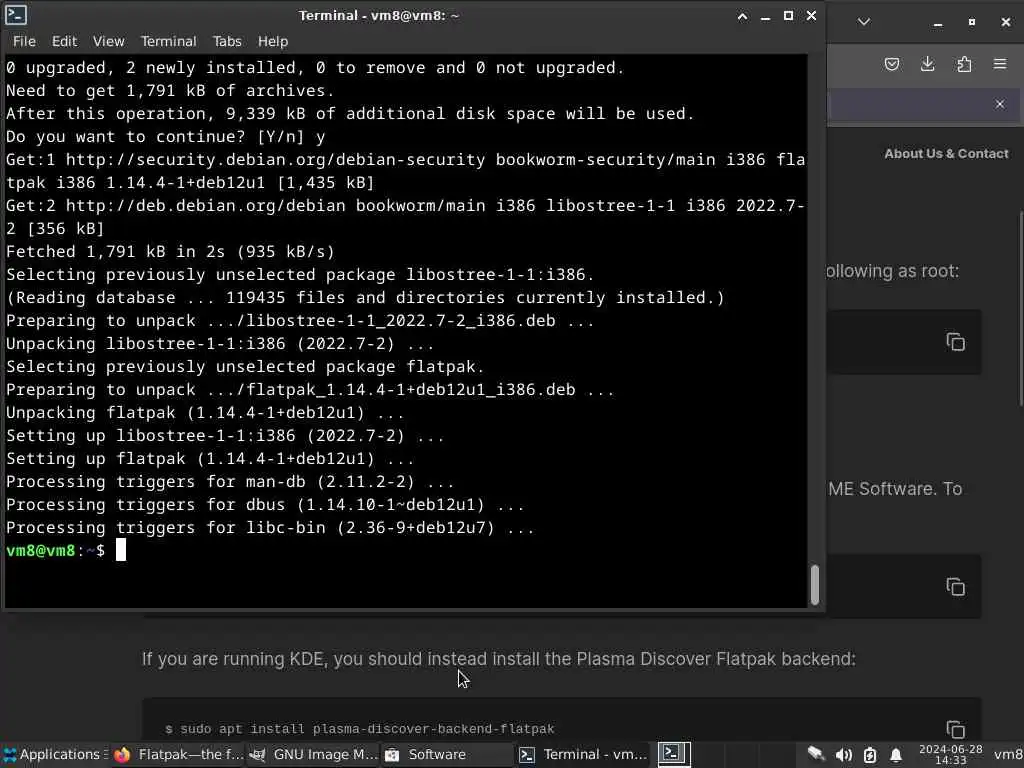This screenshot has width=1024, height=768.
Task: Open the Applications menu in taskbar
Action: pyautogui.click(x=54, y=754)
